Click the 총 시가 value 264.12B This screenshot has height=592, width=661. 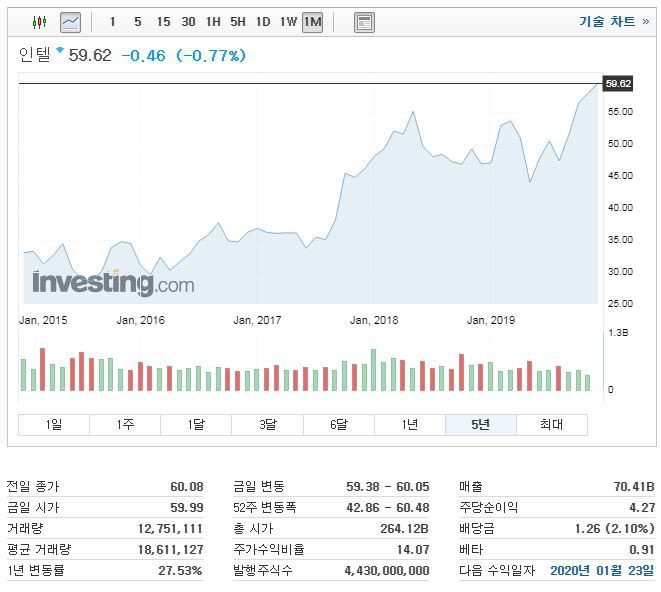(x=404, y=529)
